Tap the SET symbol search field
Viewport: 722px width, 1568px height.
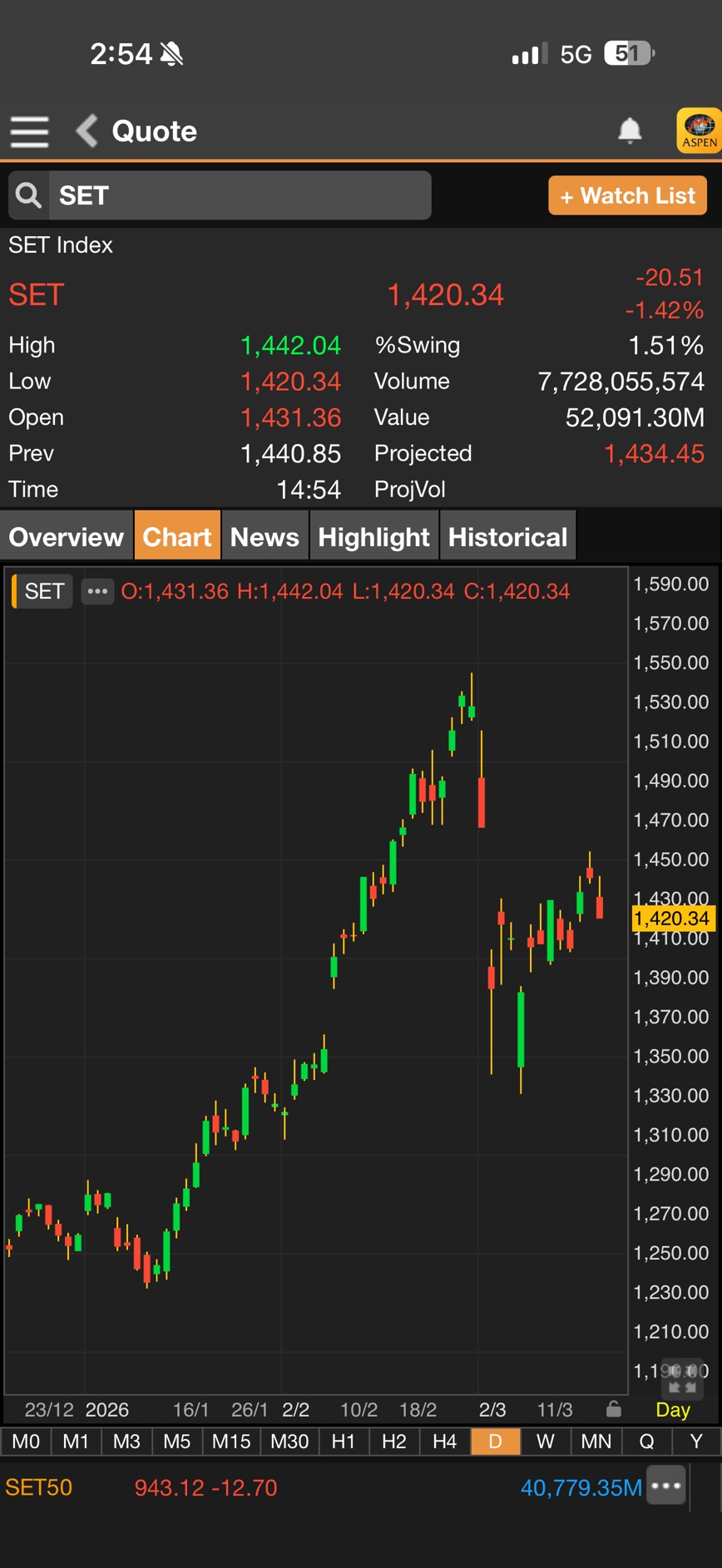tap(240, 195)
